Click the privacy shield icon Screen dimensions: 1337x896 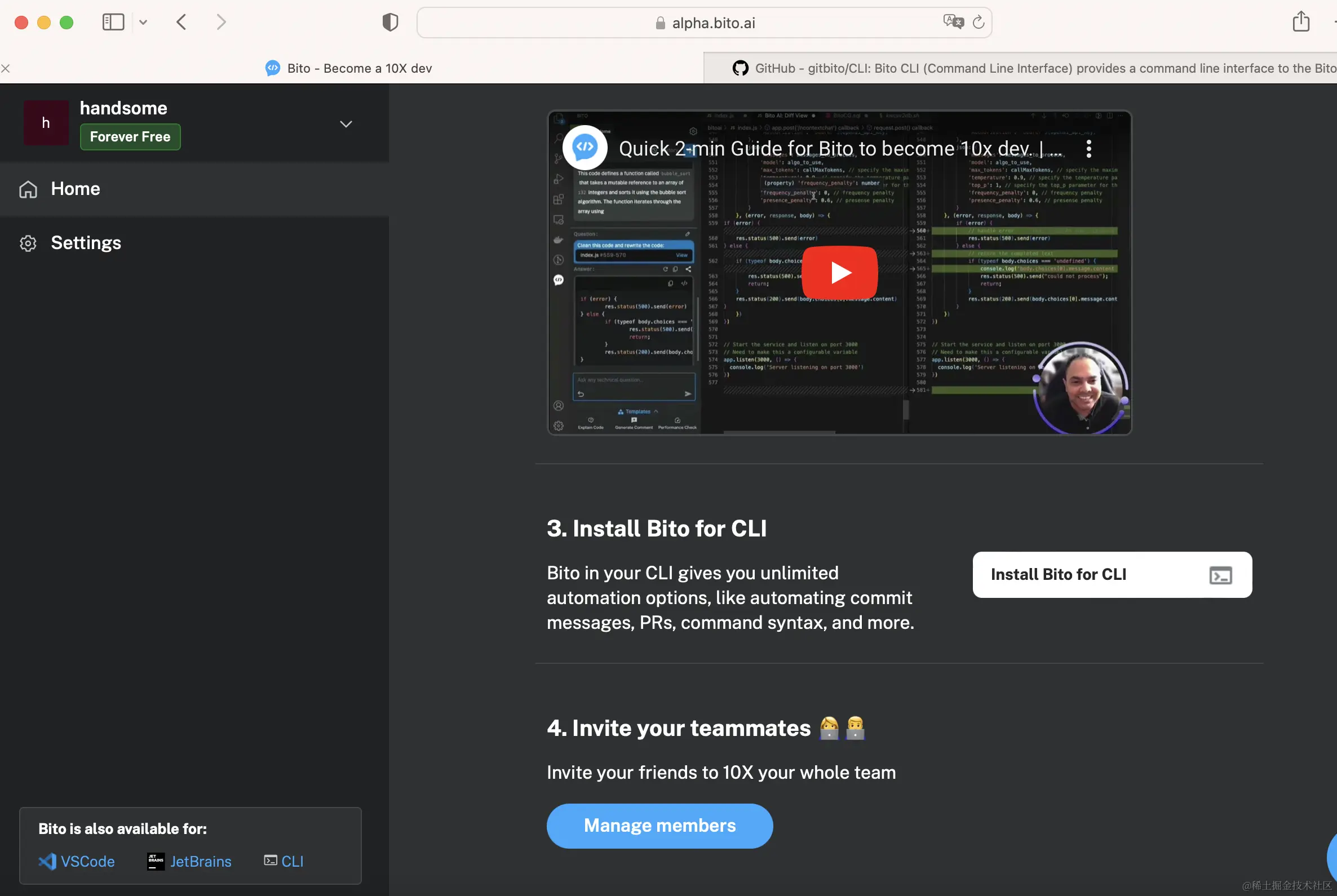click(390, 23)
